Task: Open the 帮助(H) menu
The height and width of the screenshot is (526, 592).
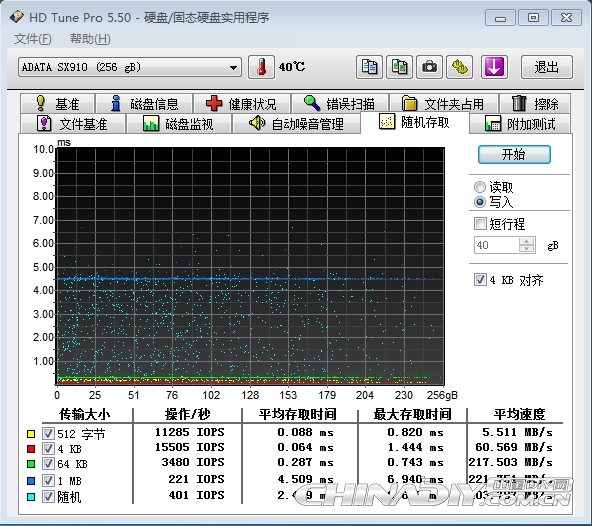Action: [x=90, y=39]
